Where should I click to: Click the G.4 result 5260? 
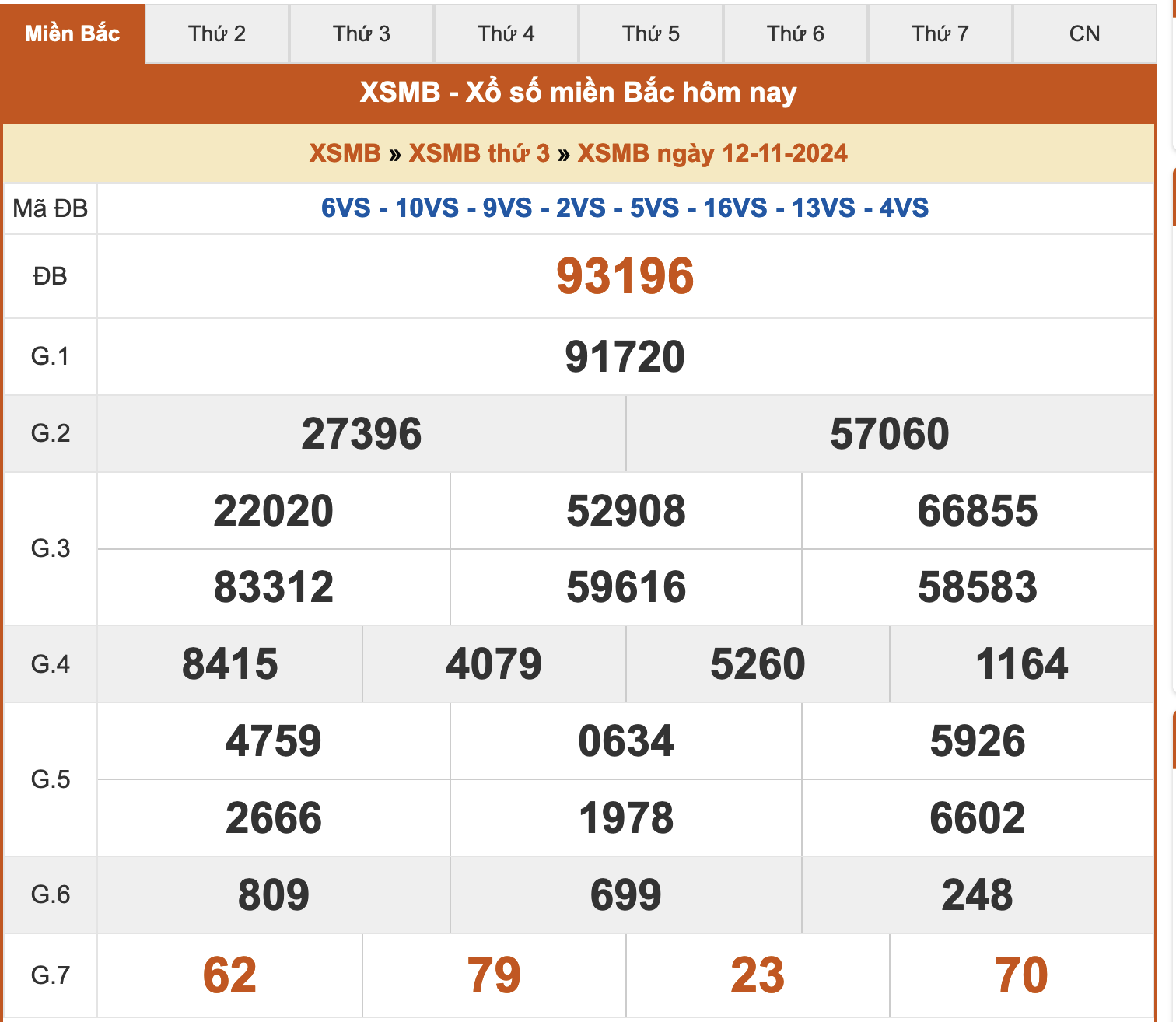(x=758, y=664)
